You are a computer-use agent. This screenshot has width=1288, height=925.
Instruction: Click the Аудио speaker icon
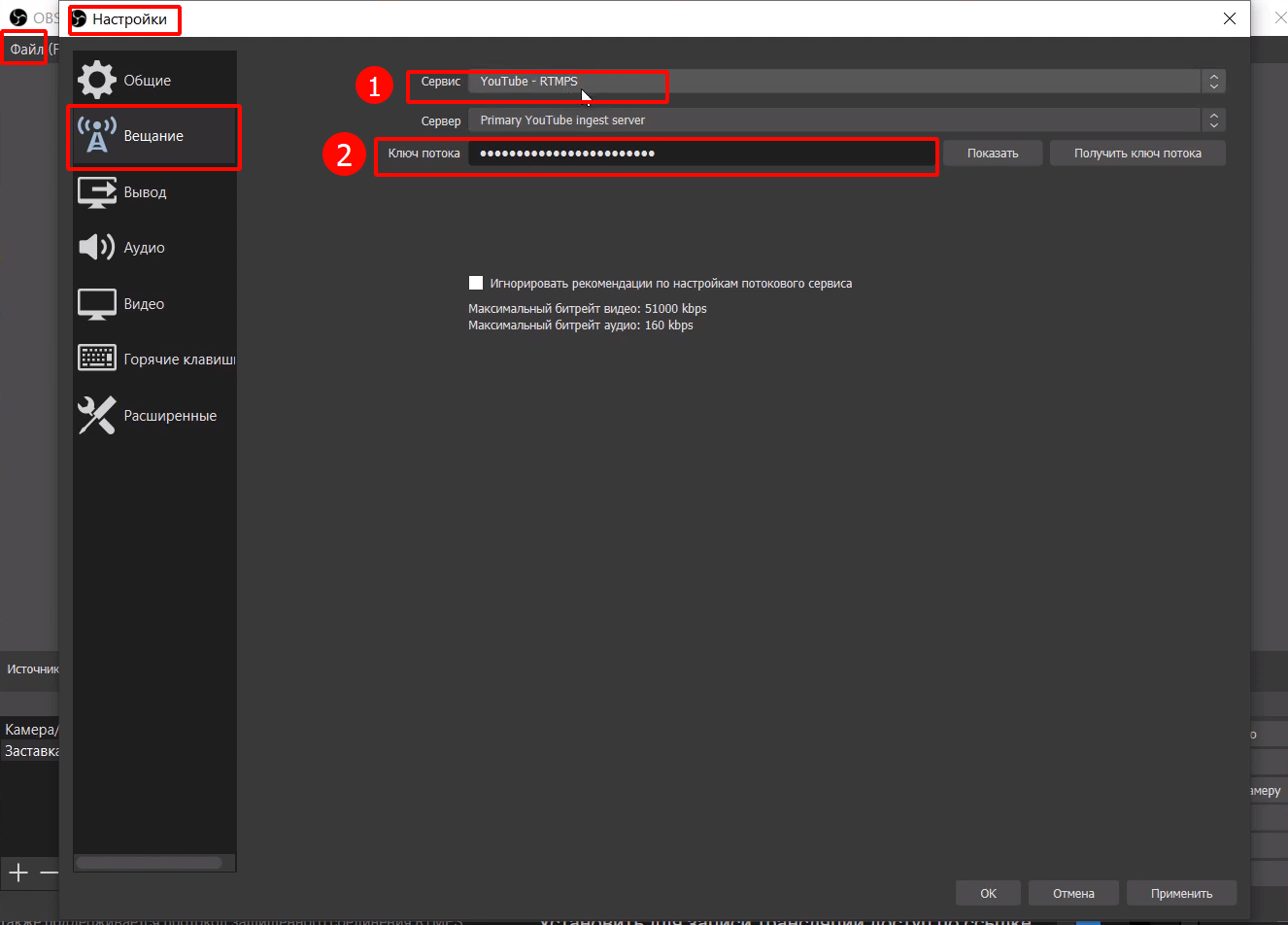point(97,248)
